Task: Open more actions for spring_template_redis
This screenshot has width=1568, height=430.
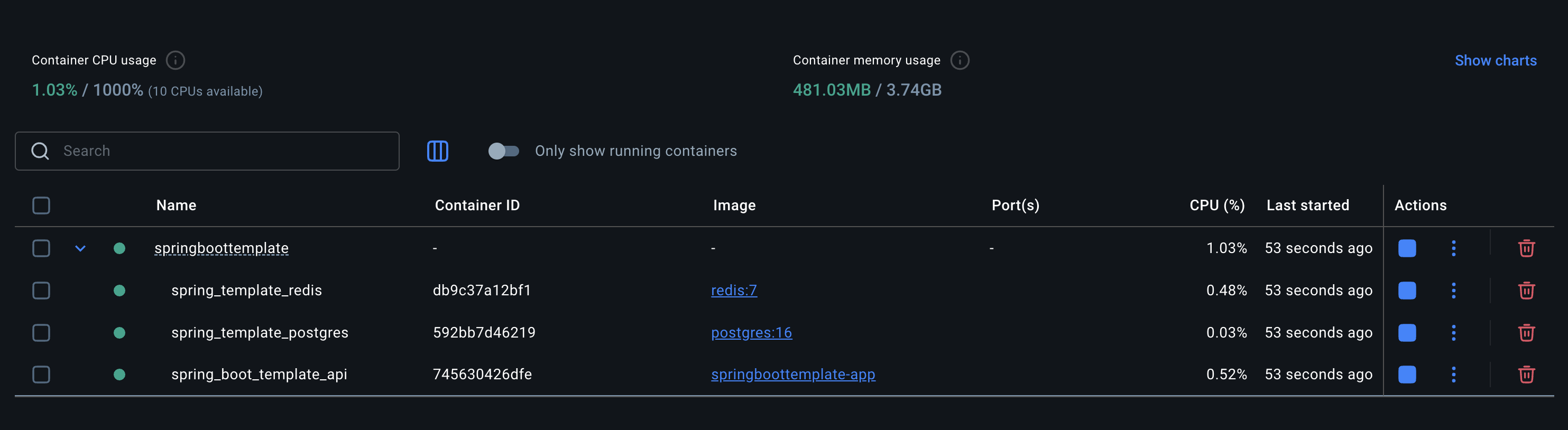Action: 1454,291
